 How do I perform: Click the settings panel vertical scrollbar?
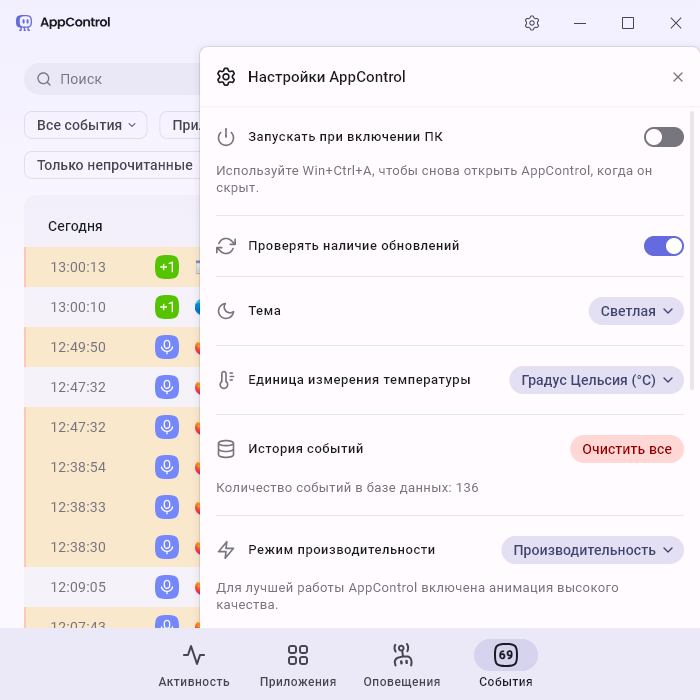click(x=692, y=251)
